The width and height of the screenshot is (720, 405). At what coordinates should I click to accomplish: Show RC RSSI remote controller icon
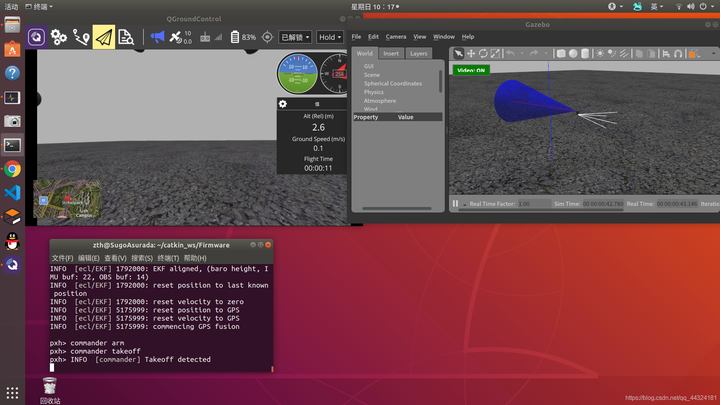(x=205, y=37)
